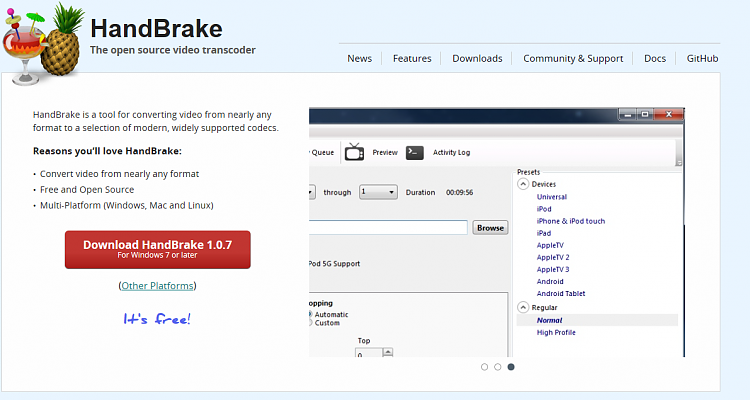This screenshot has height=400, width=750.
Task: Open the Downloads menu item
Action: coord(477,58)
